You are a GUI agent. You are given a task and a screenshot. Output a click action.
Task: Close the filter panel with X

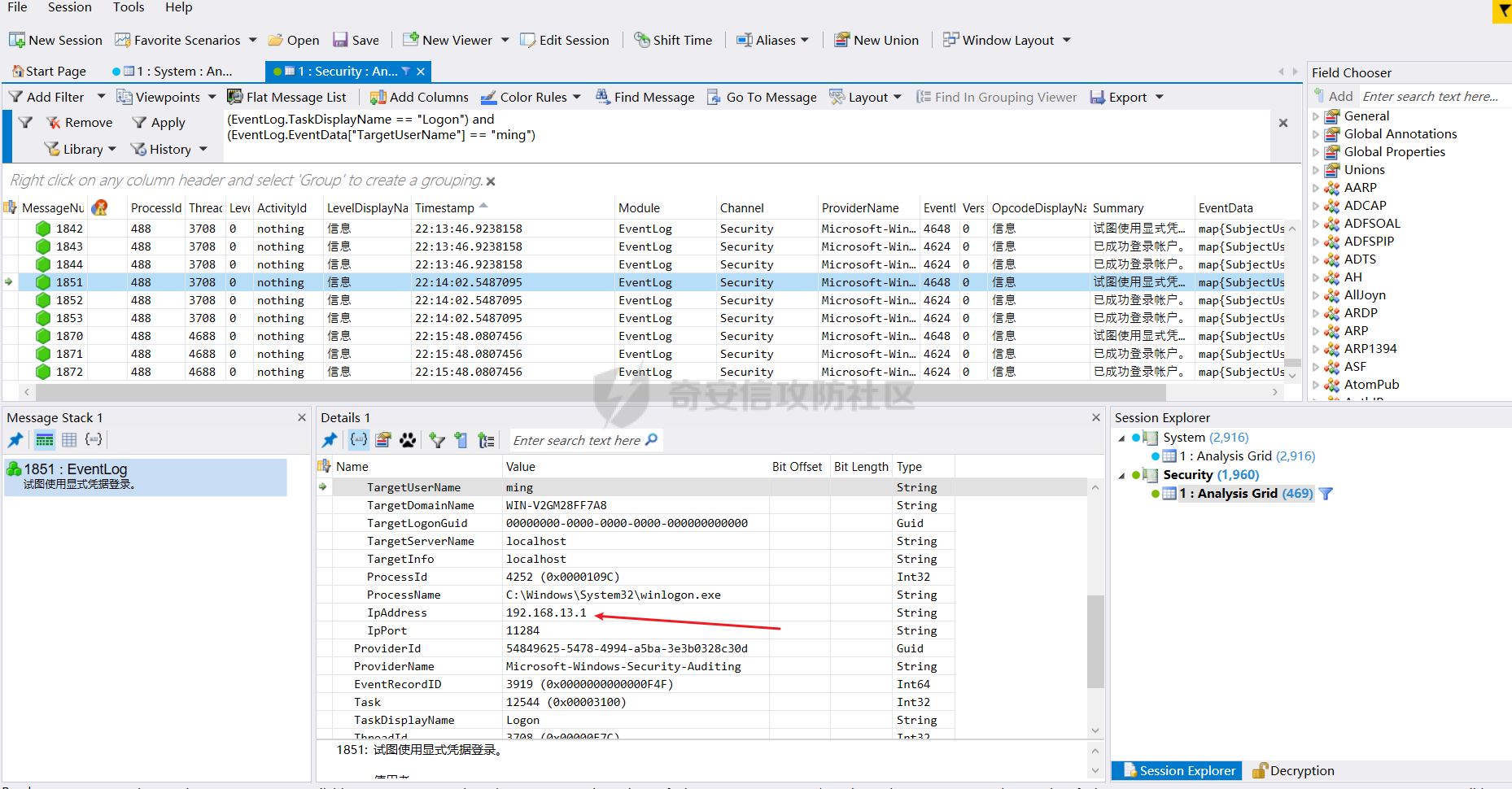(1283, 123)
